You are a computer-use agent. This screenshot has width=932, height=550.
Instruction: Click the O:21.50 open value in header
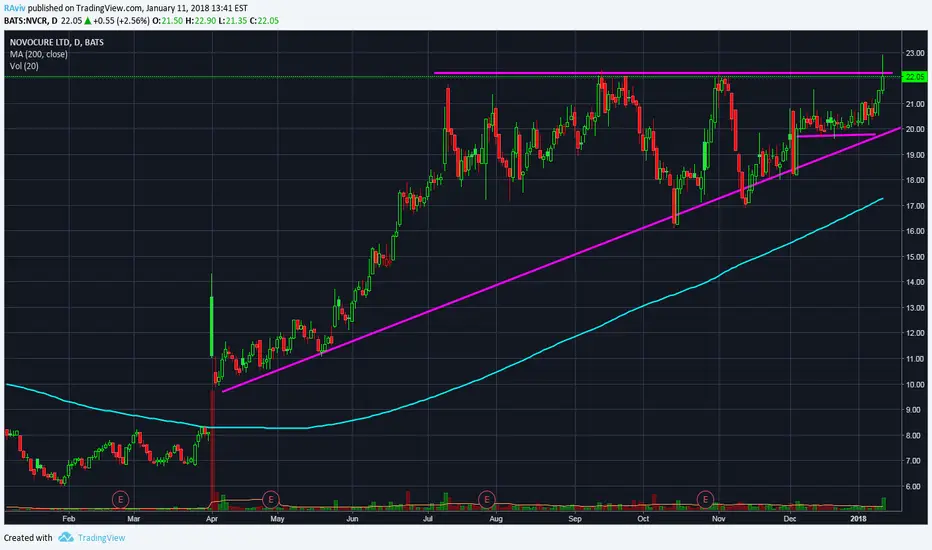pos(167,20)
